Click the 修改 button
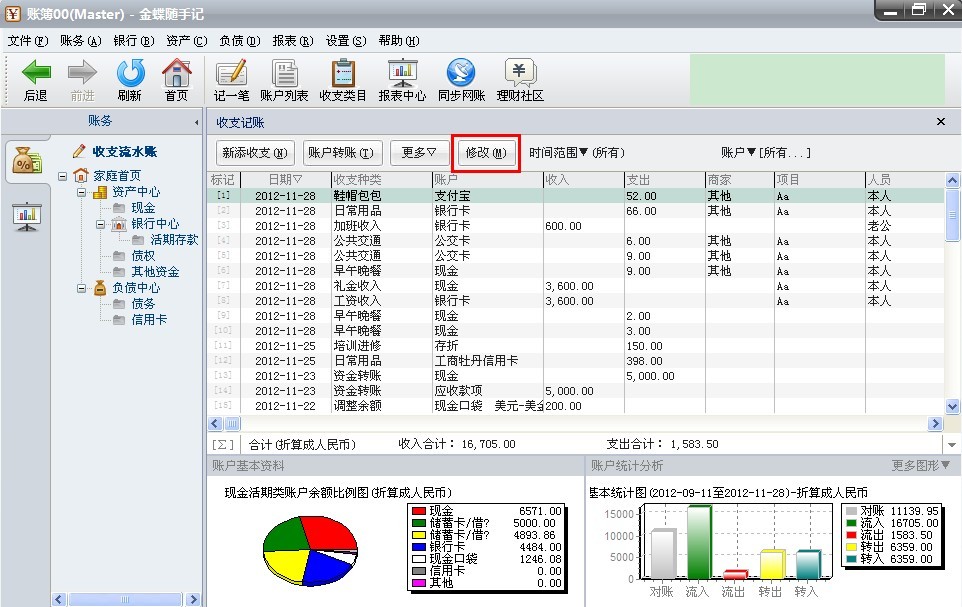Screen dimensions: 962x607 [x=486, y=153]
